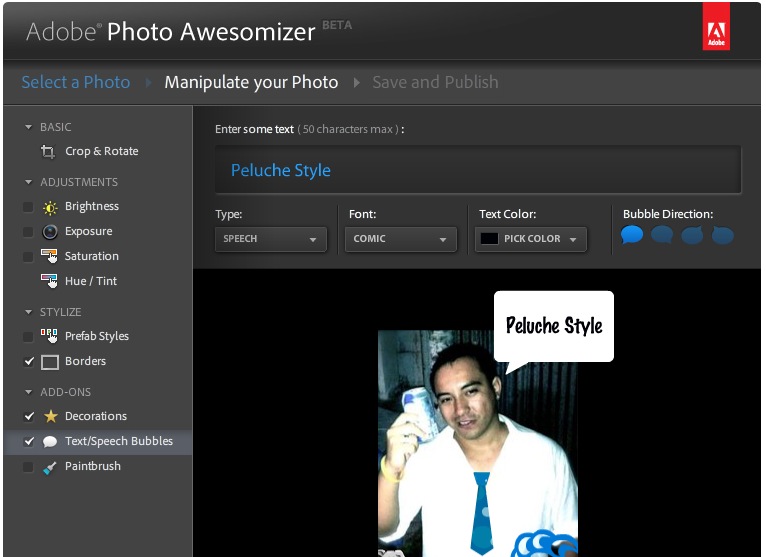The width and height of the screenshot is (766, 557).
Task: Click the text field containing Peluche Style
Action: [477, 170]
